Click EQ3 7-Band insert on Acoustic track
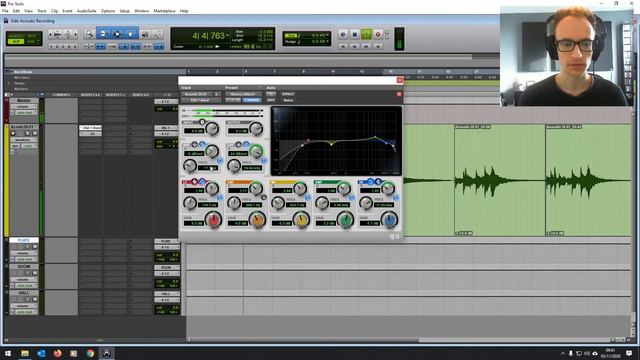 (x=91, y=128)
